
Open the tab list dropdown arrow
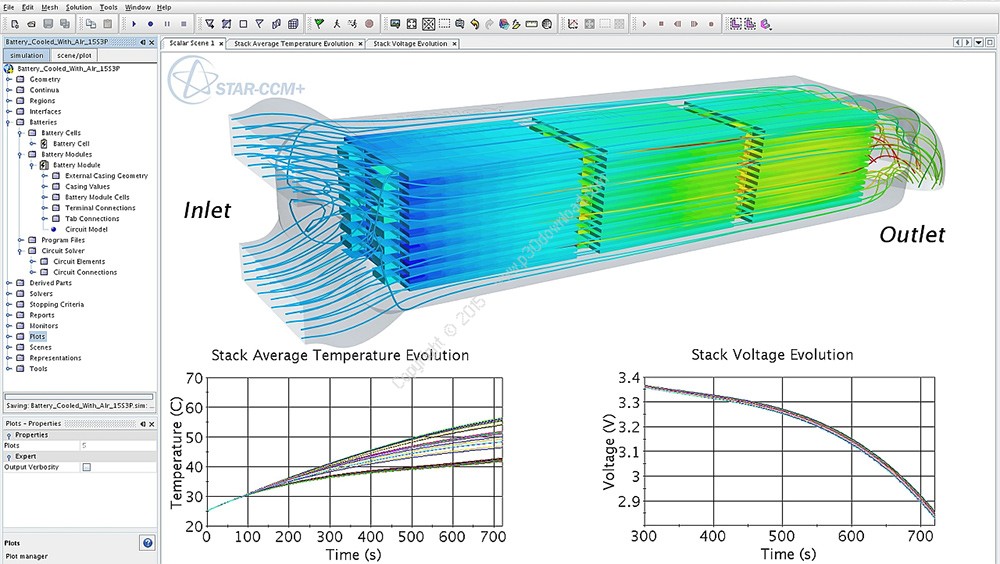click(979, 43)
